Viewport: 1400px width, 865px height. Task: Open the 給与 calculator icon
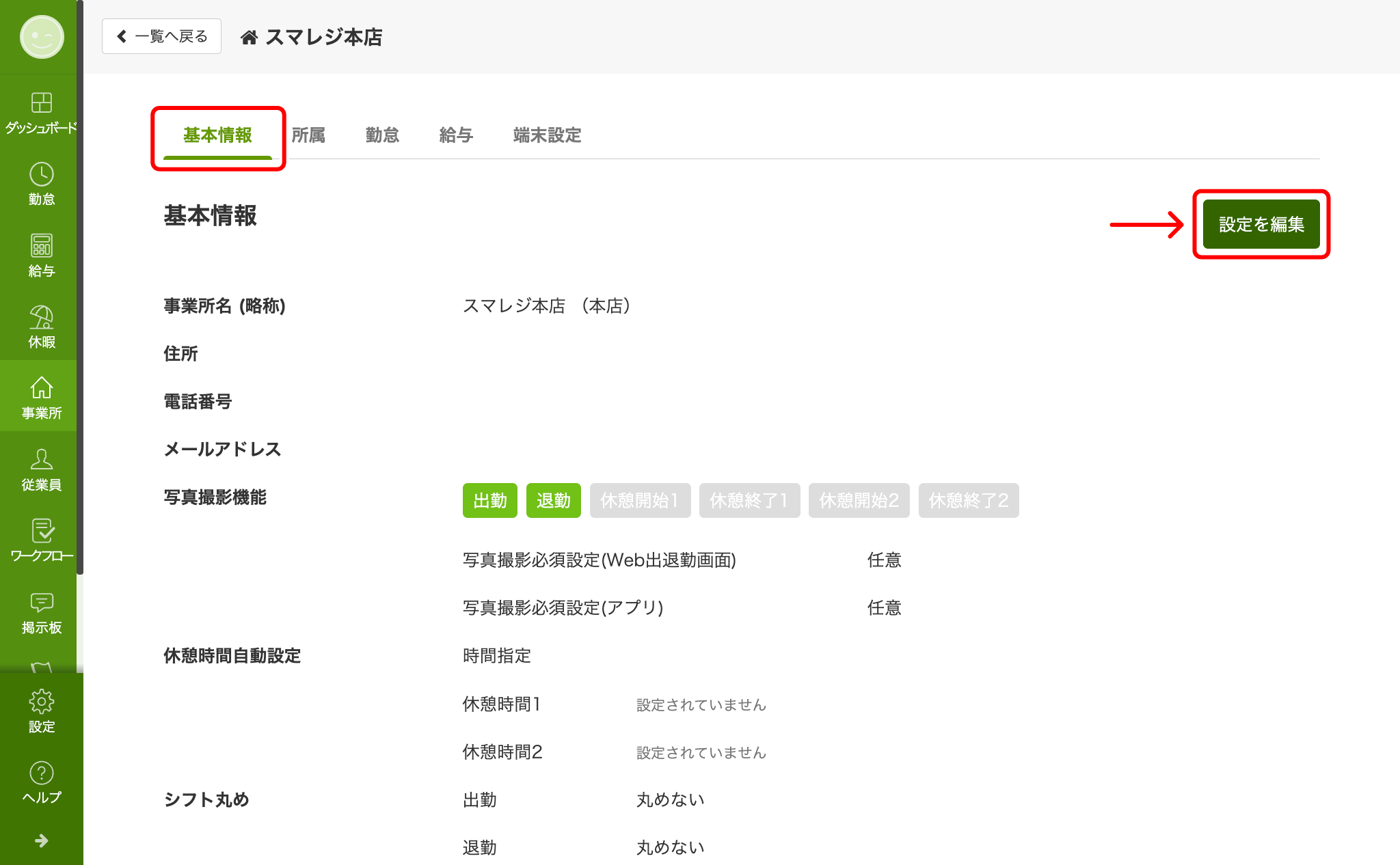pos(41,246)
